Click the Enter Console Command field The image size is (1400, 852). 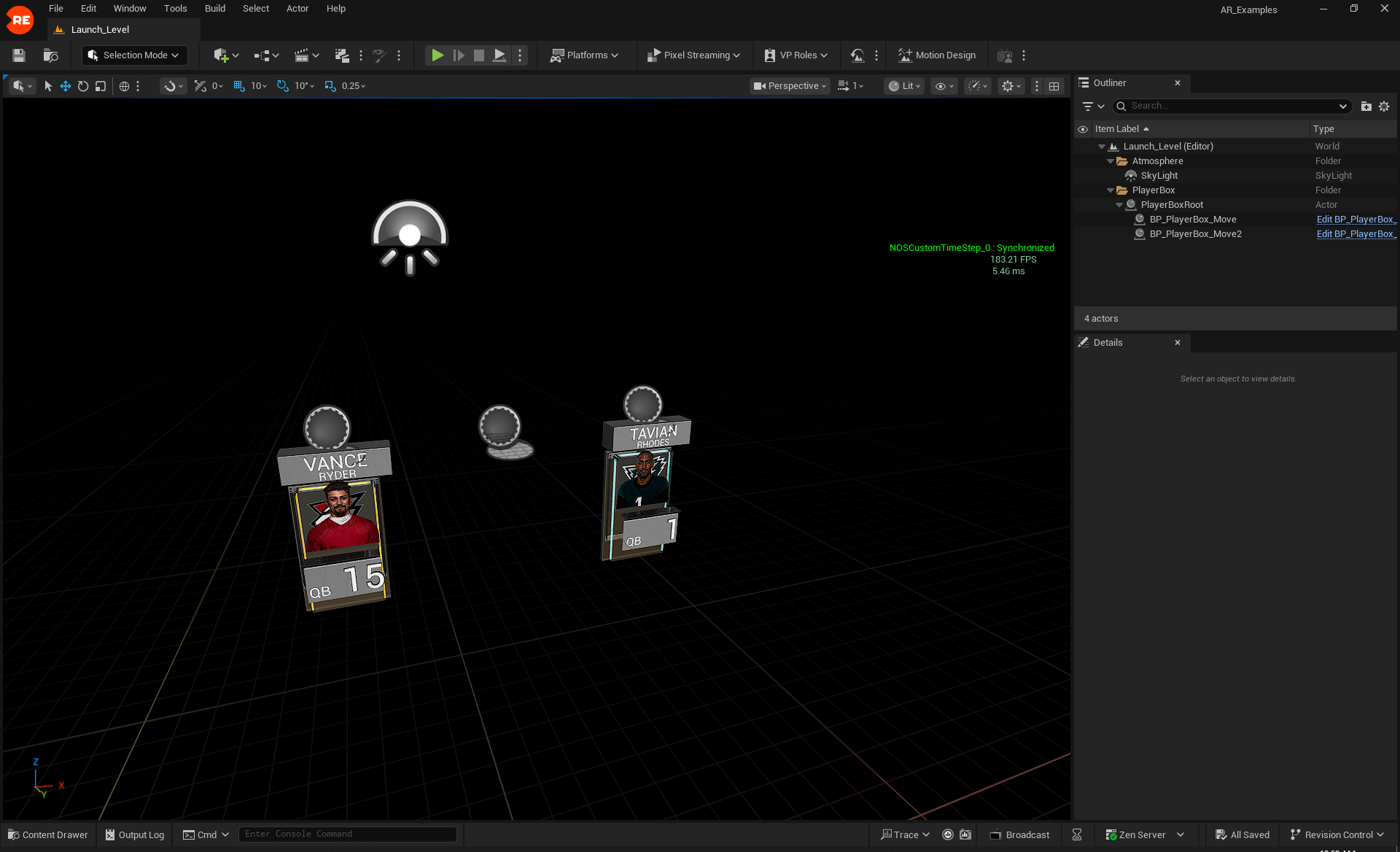pyautogui.click(x=348, y=834)
